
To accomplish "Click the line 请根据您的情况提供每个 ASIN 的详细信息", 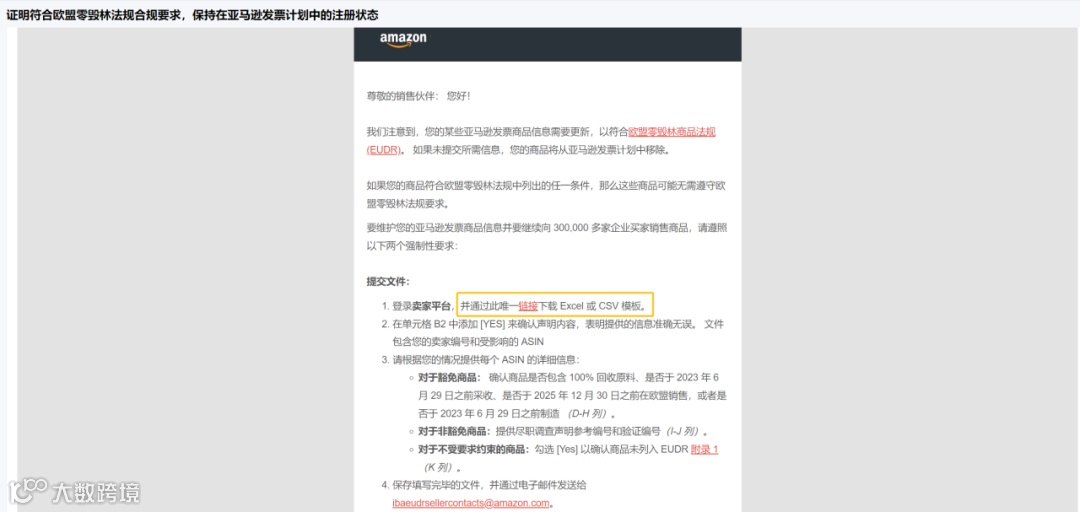I will (486, 360).
